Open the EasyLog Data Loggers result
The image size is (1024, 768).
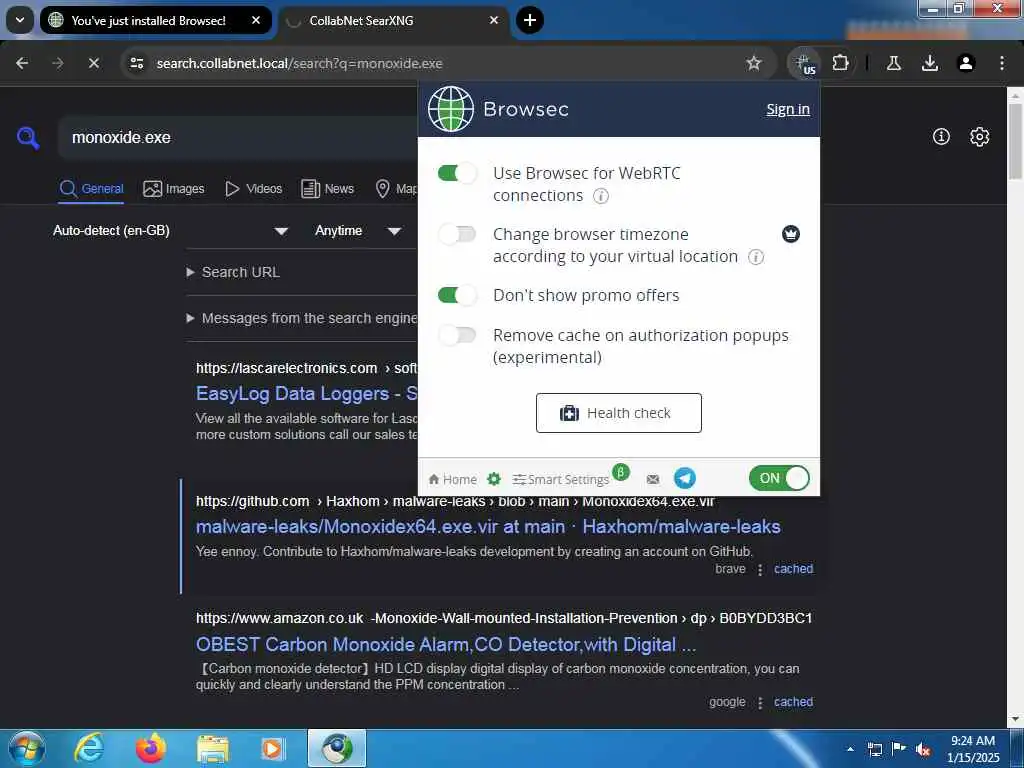click(x=306, y=393)
